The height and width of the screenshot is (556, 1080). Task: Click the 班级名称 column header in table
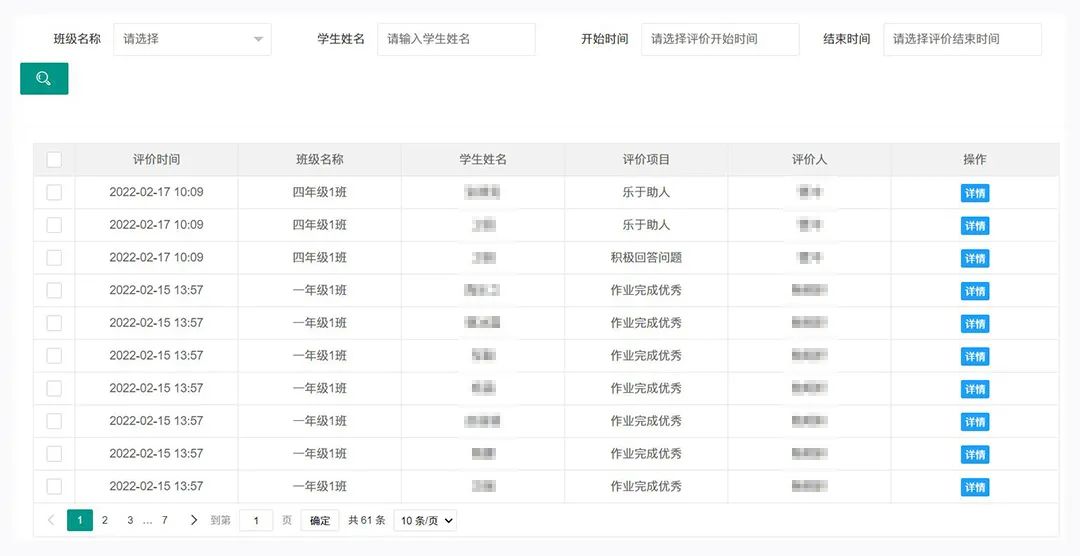pos(320,160)
